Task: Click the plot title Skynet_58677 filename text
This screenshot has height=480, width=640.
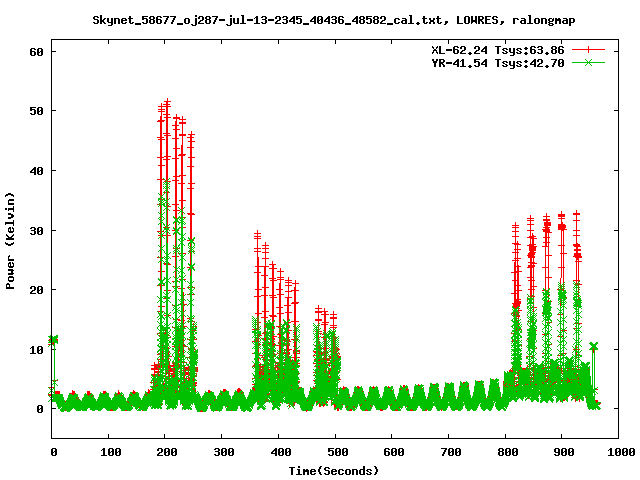Action: point(333,20)
